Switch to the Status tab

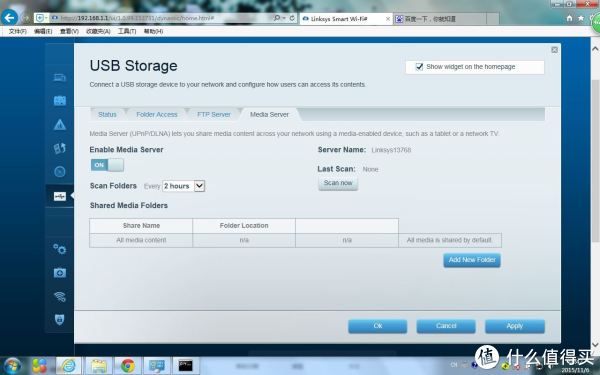pos(107,114)
